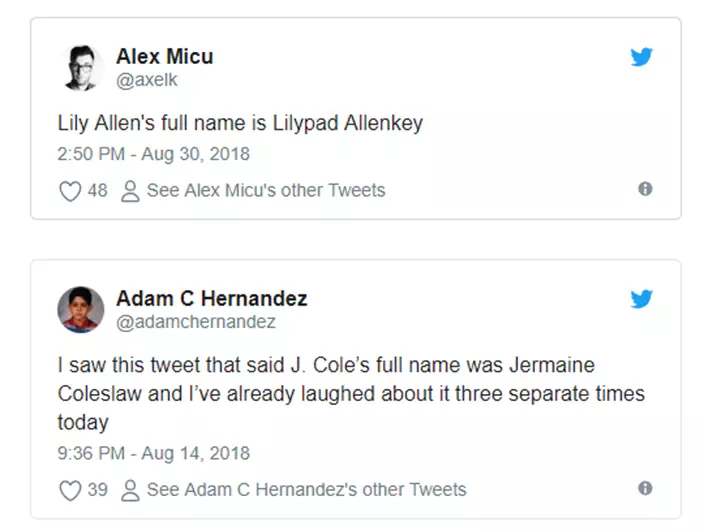Click the person icon beside See Alex Micu's other Tweets
This screenshot has height=531, width=704.
(130, 191)
